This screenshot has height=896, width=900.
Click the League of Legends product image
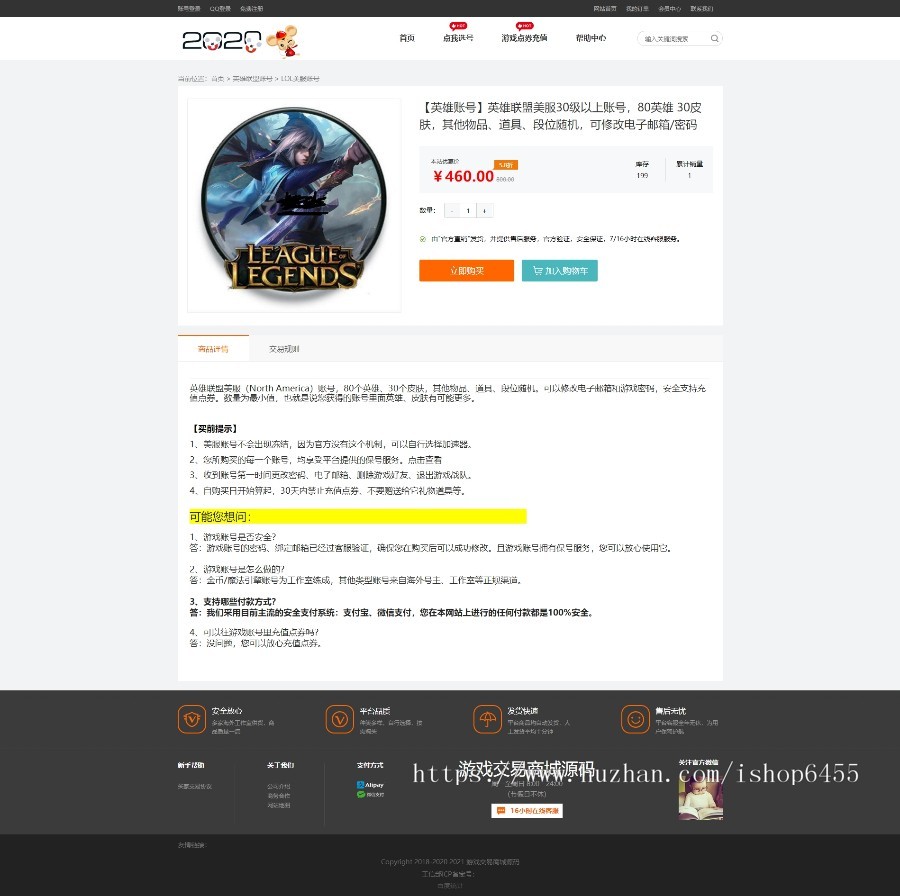(x=293, y=205)
